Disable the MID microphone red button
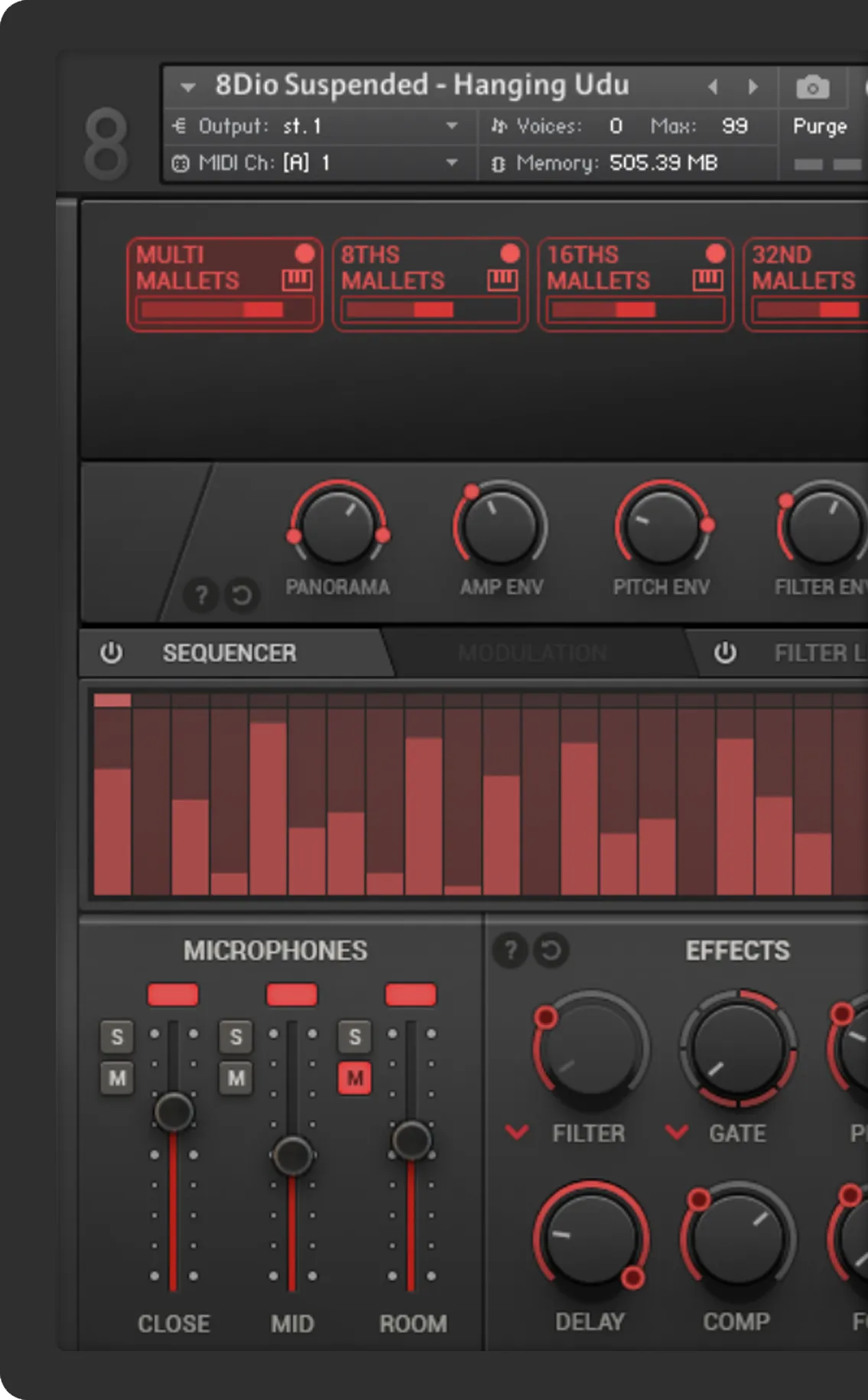 pos(292,995)
